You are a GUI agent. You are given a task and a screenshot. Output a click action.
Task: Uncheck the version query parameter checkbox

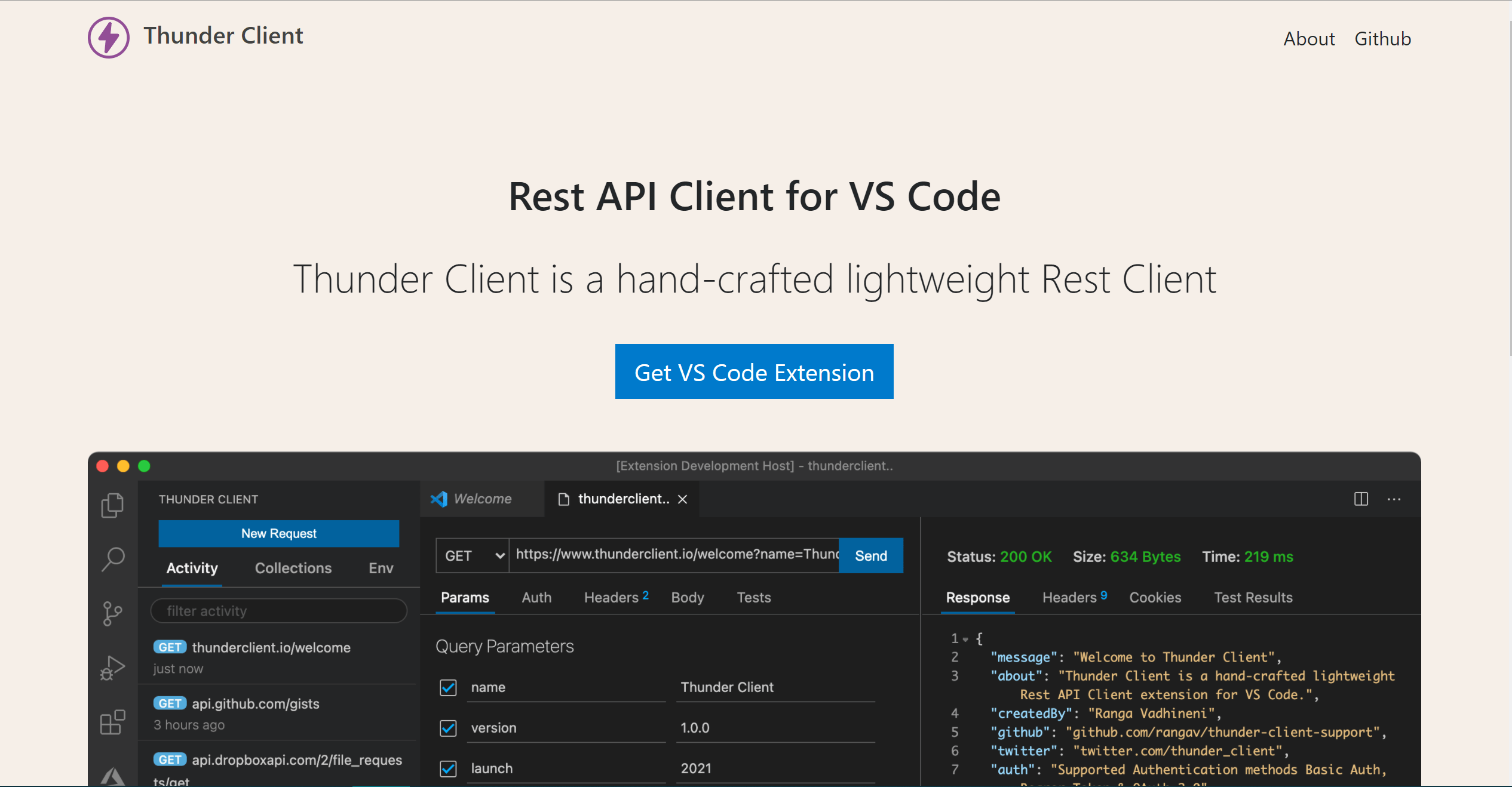click(448, 728)
